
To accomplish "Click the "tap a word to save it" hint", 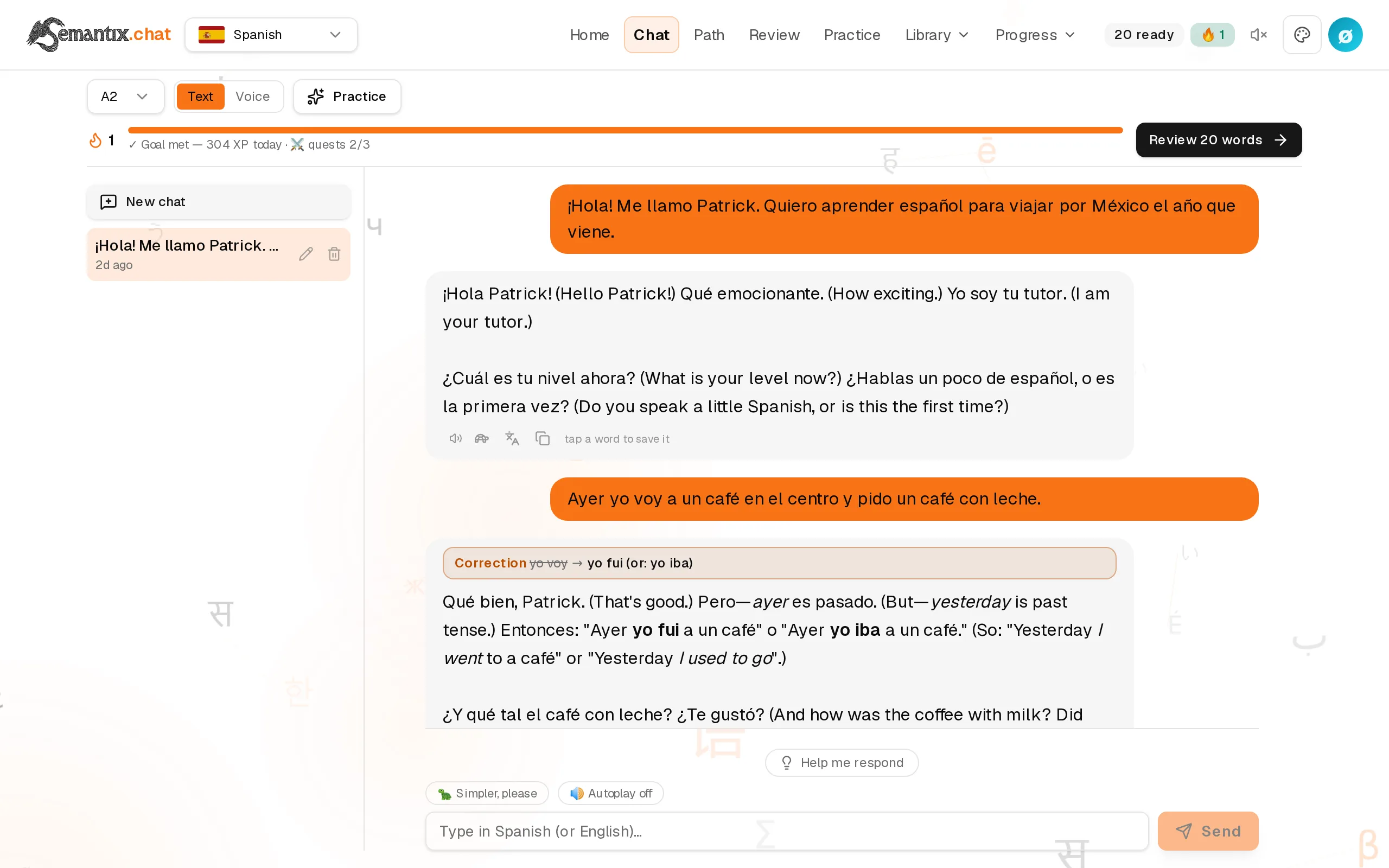I will (617, 438).
